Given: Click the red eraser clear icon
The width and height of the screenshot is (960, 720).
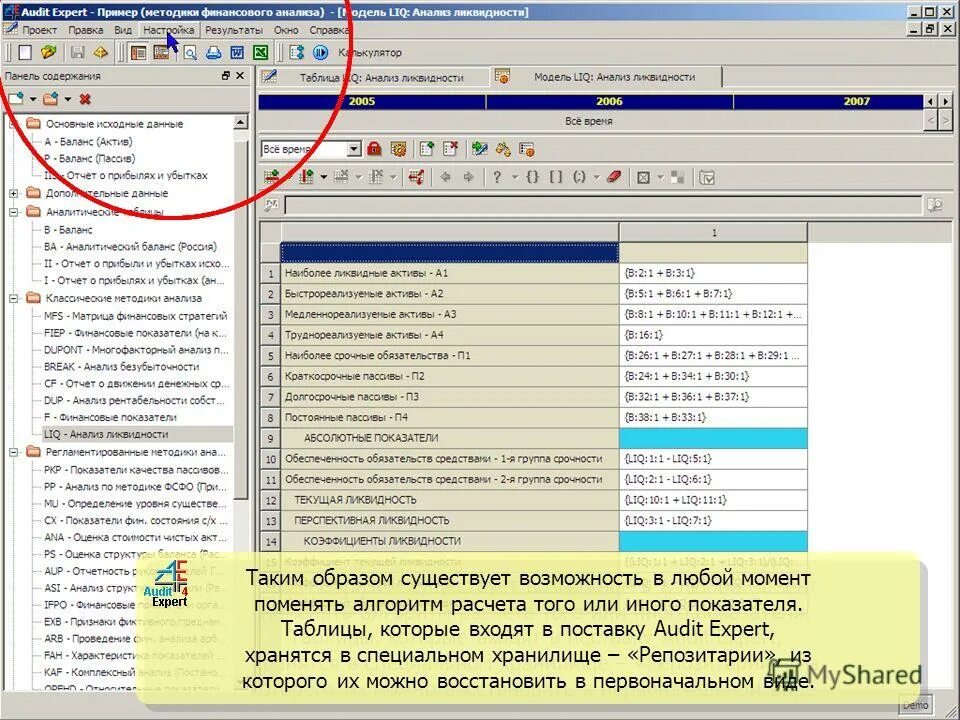Looking at the screenshot, I should click(x=614, y=178).
